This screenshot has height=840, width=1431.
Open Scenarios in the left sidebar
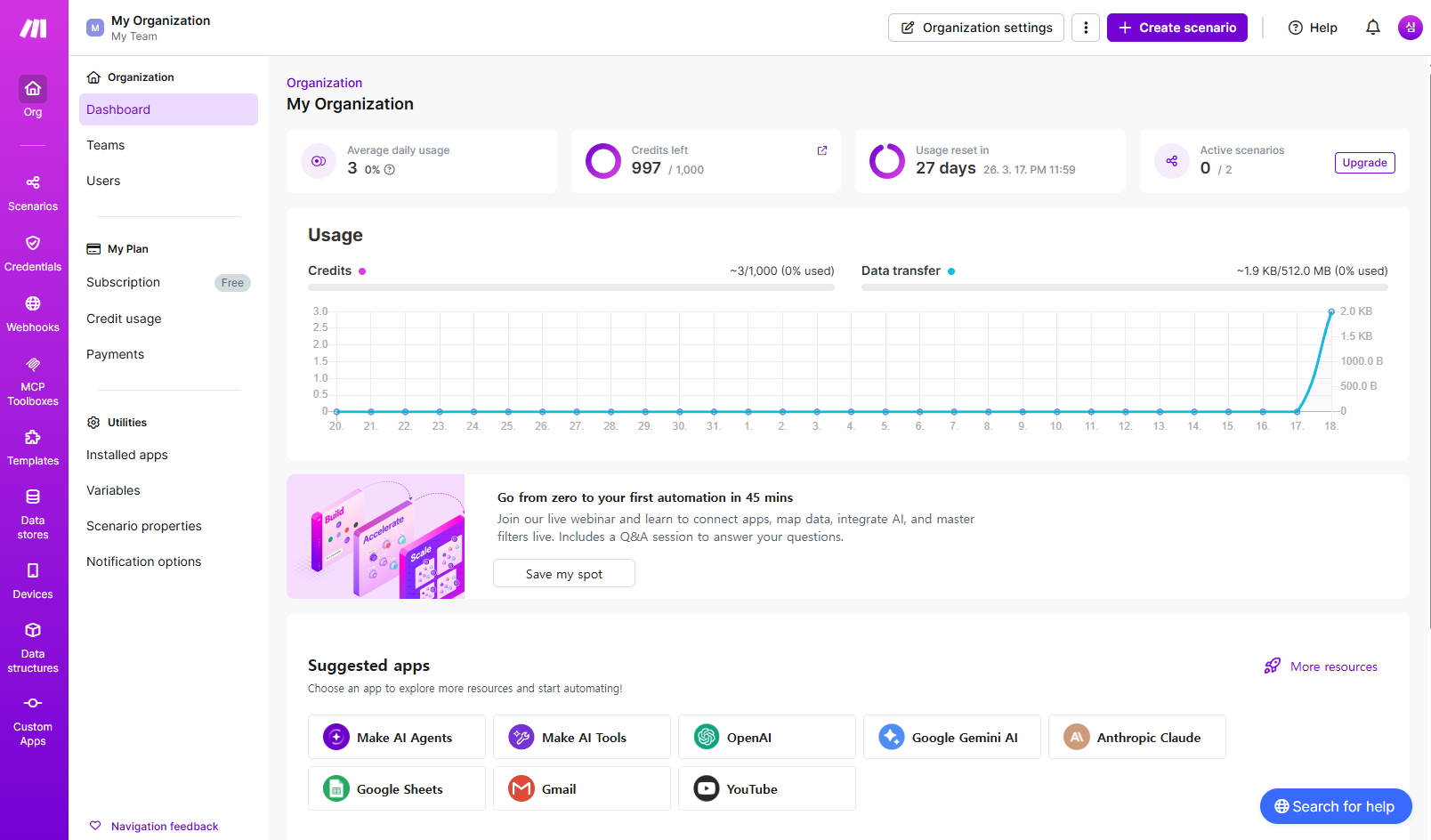(x=33, y=192)
